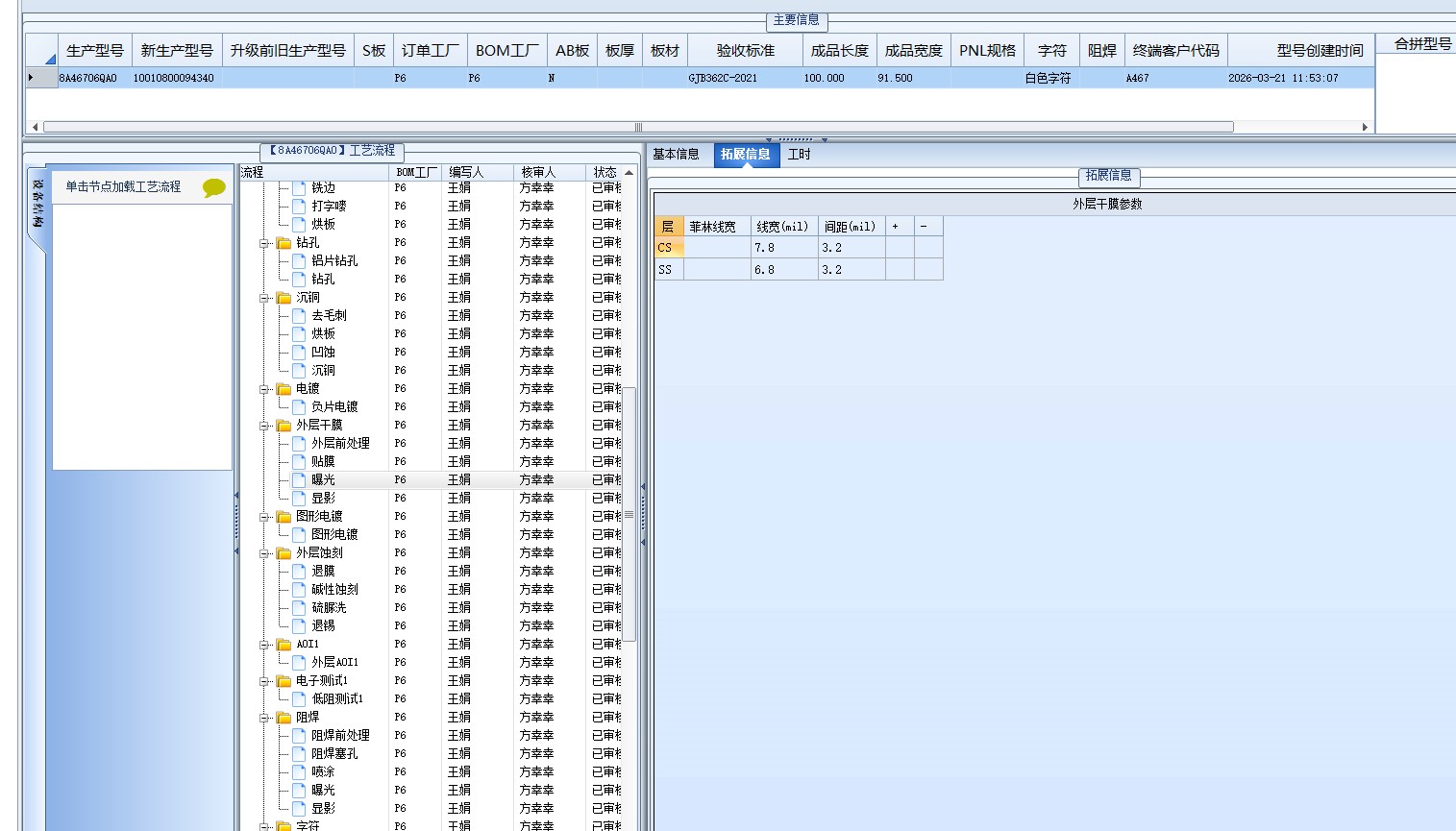The height and width of the screenshot is (831, 1456).
Task: Click the document icon beside 铝片钻孔
Action: tap(299, 260)
